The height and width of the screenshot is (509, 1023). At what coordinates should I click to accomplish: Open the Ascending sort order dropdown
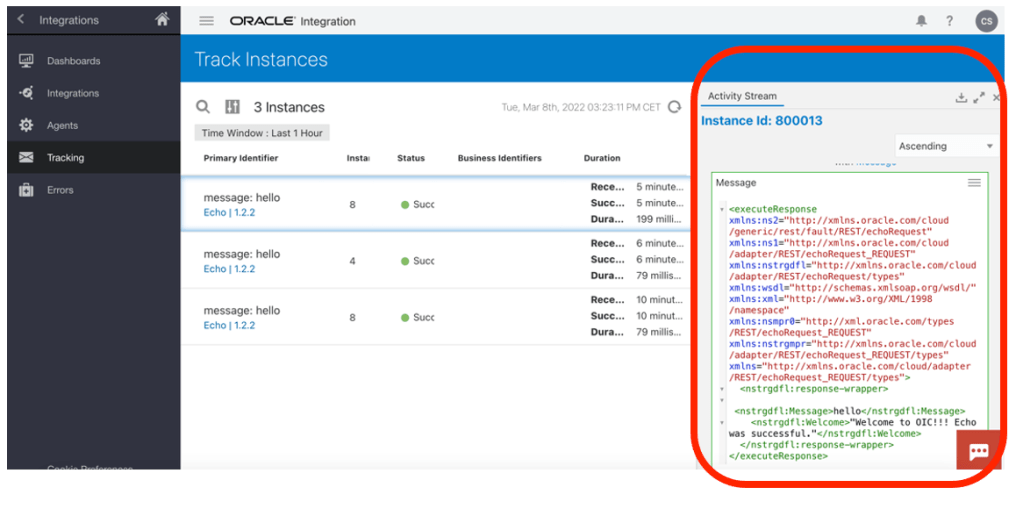tap(945, 146)
